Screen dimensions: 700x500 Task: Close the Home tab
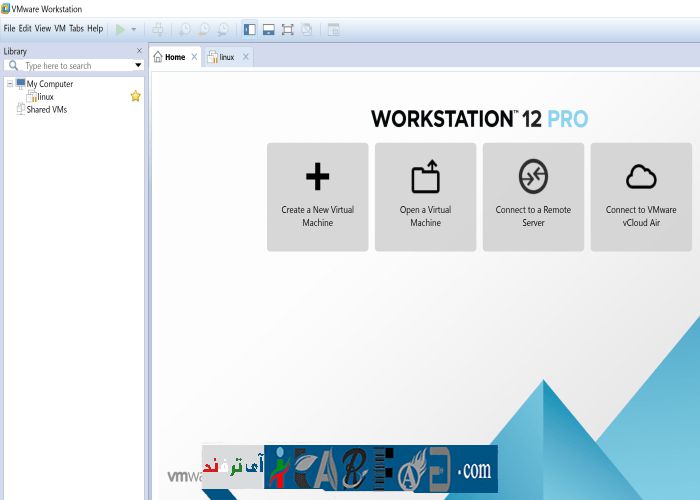194,57
